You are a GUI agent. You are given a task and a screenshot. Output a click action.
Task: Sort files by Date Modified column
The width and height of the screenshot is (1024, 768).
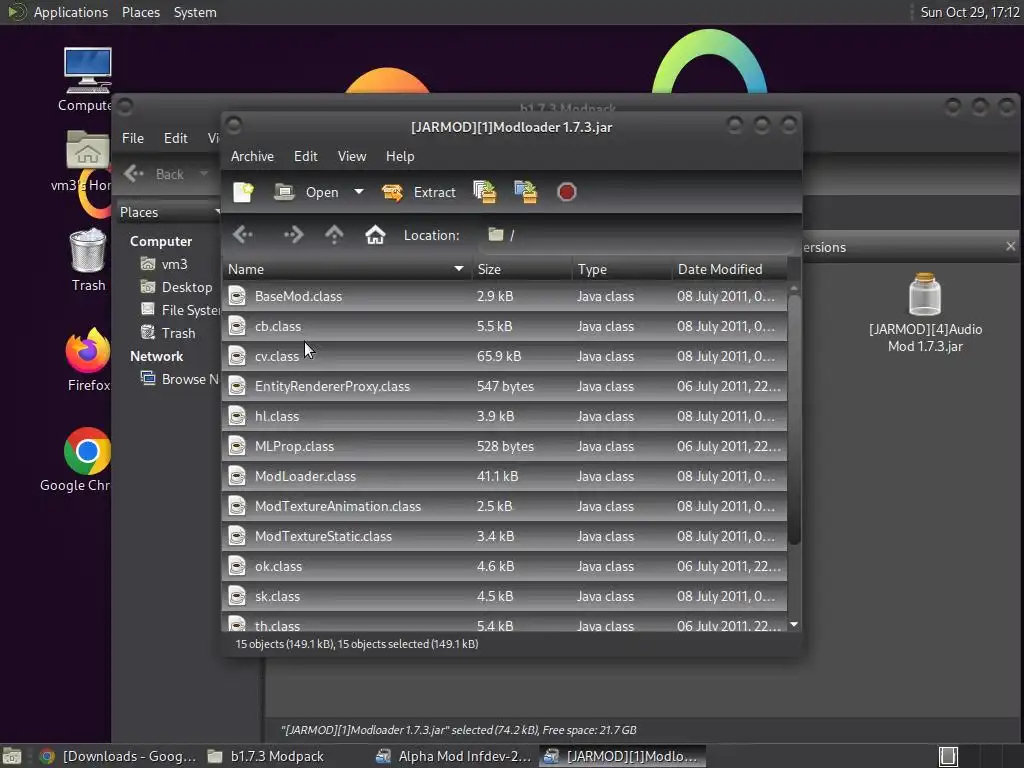coord(729,269)
